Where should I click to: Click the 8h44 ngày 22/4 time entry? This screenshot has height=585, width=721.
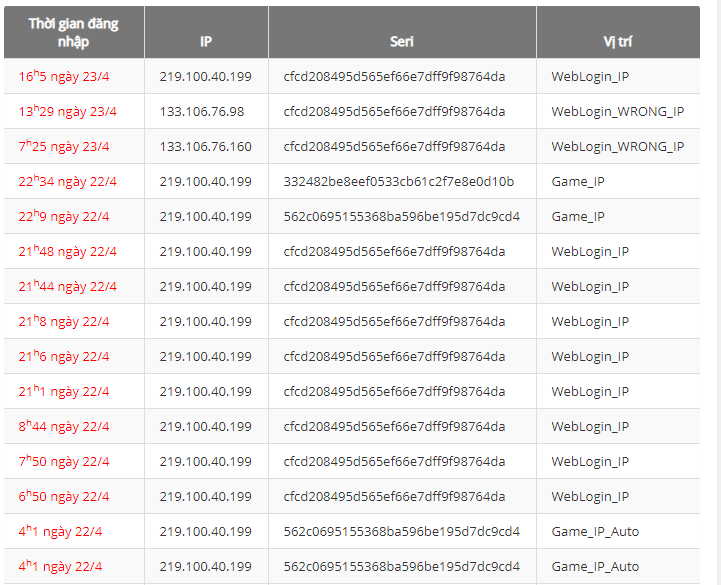click(64, 426)
